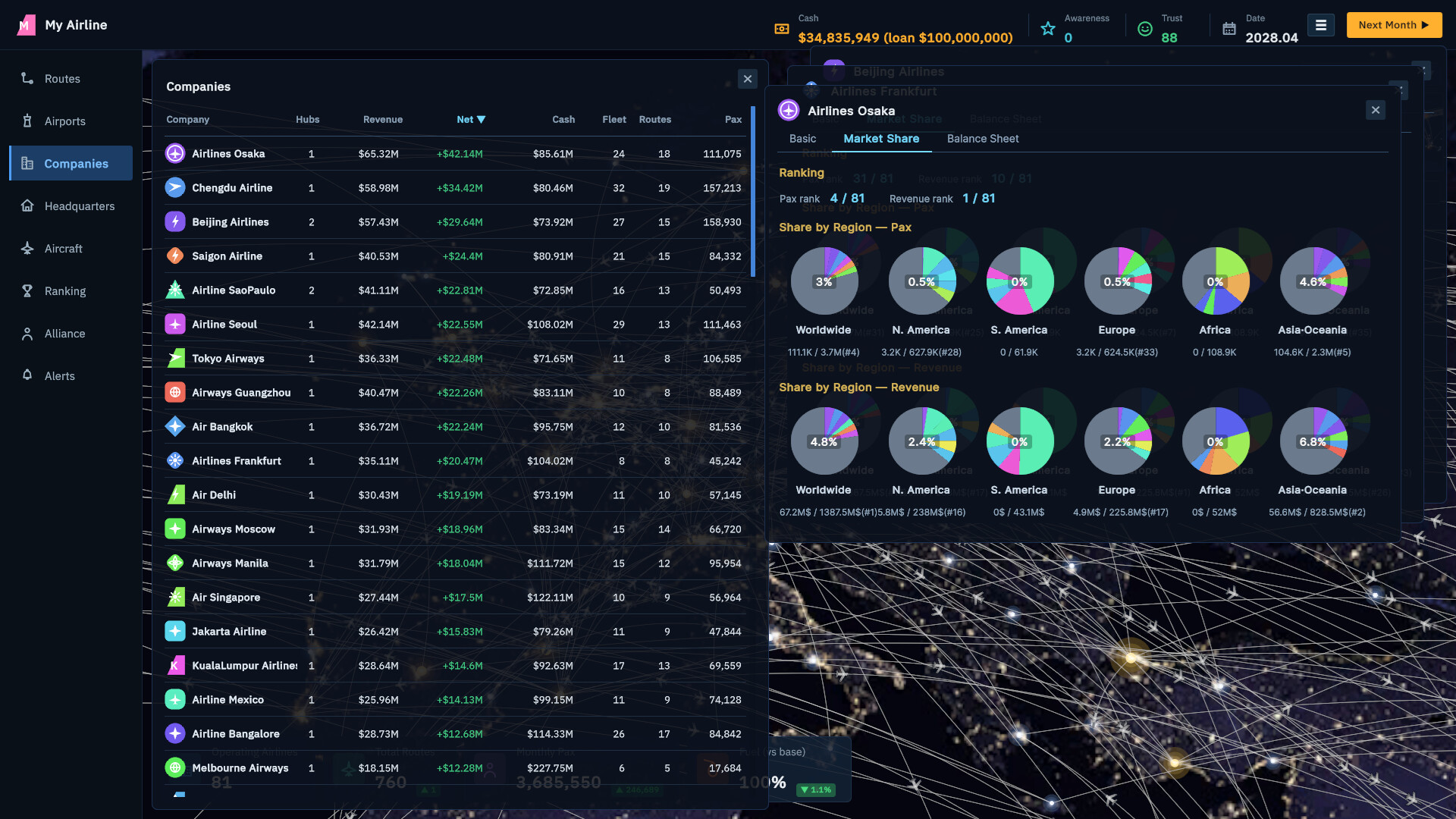Click the Beijing Airlines logo in table
1456x819 pixels.
tap(175, 221)
